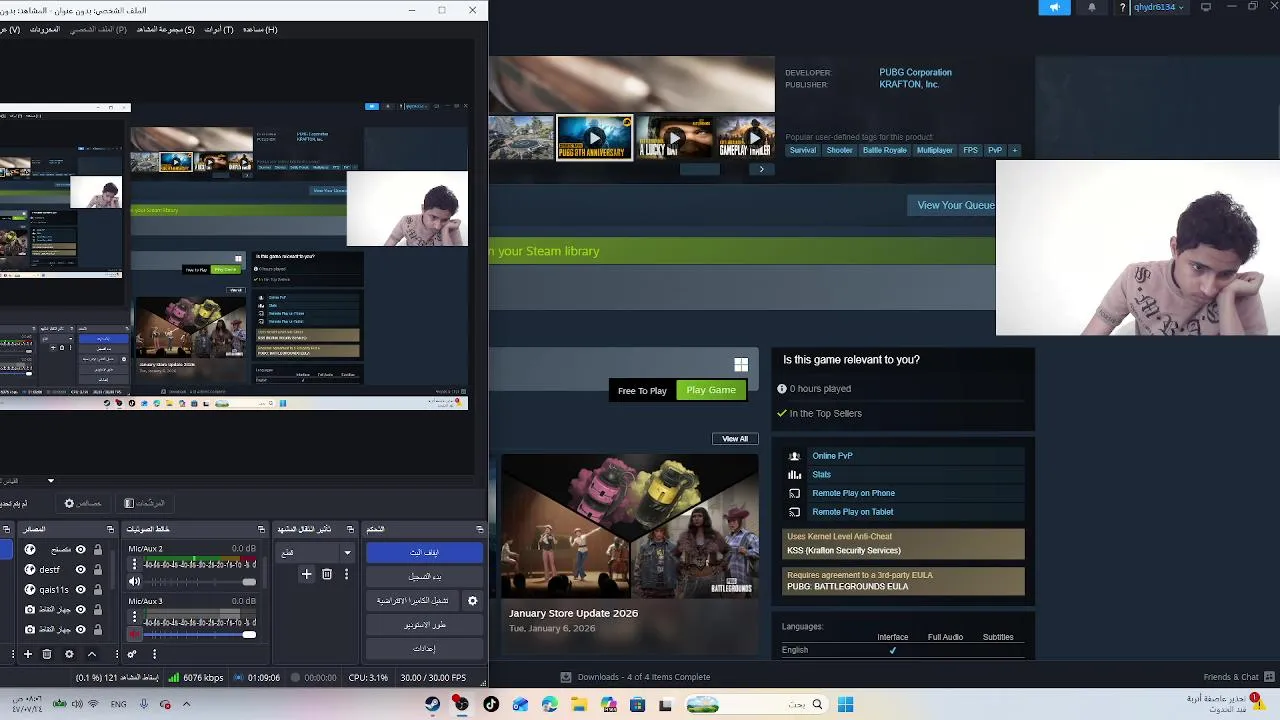Click Steam announcements megaphone icon

point(1054,7)
